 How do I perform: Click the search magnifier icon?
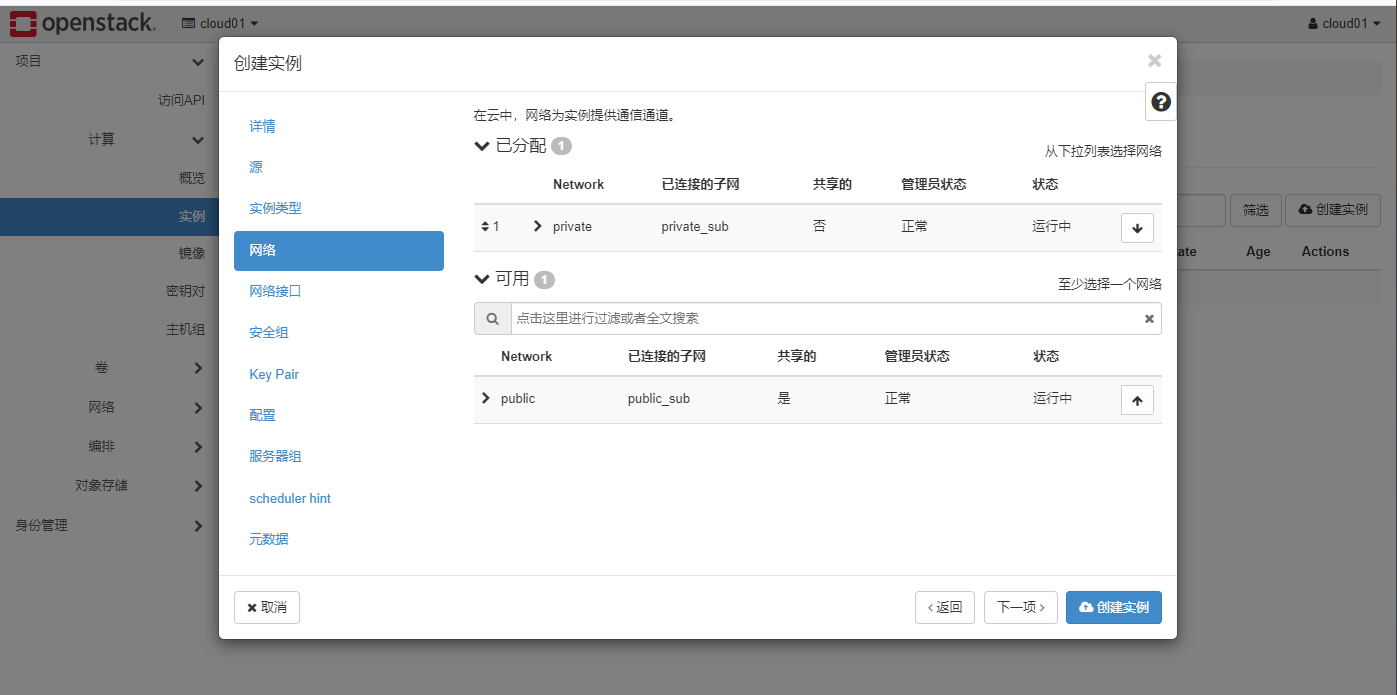pos(492,319)
